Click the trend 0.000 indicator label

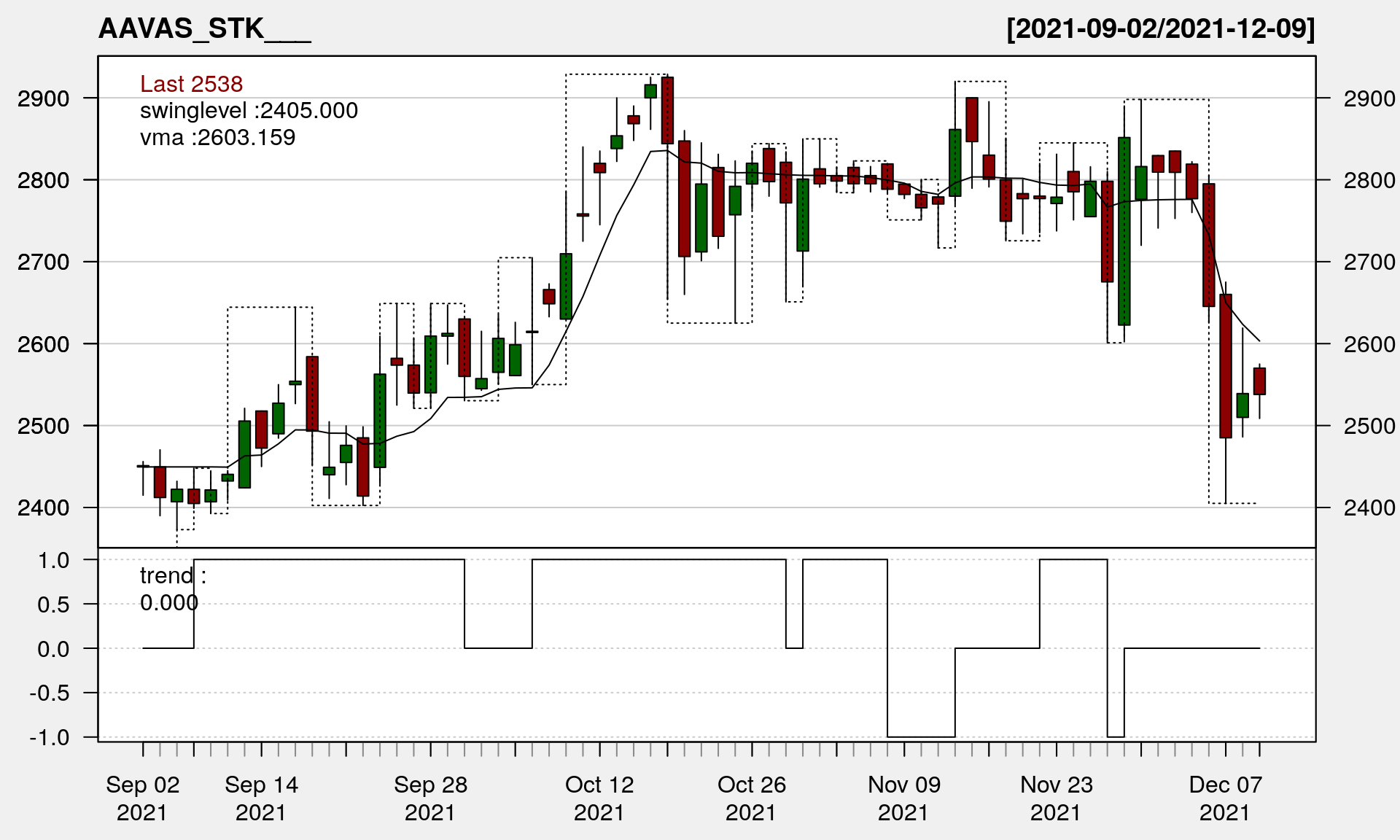pos(172,588)
